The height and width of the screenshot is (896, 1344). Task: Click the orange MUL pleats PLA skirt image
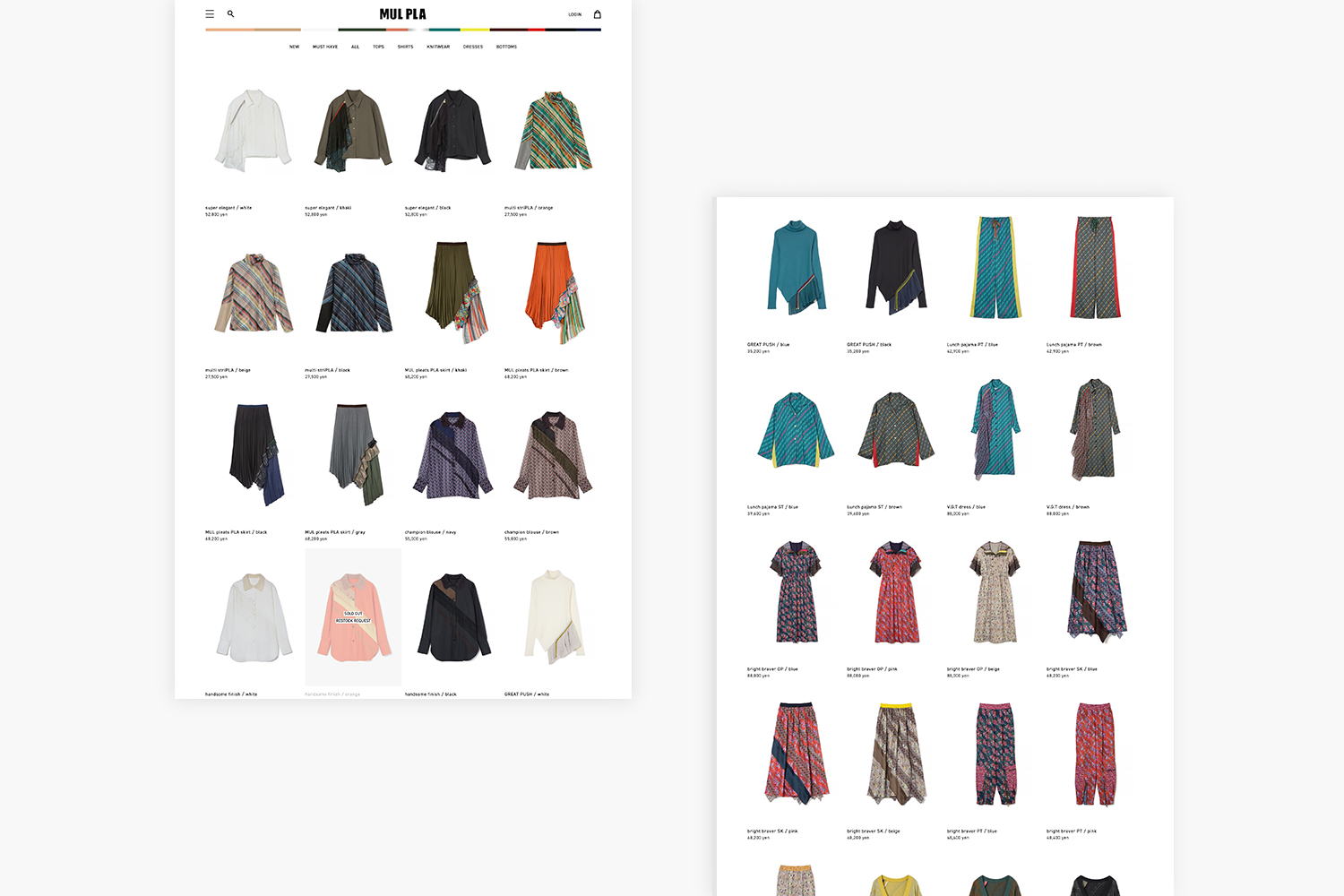pos(554,292)
